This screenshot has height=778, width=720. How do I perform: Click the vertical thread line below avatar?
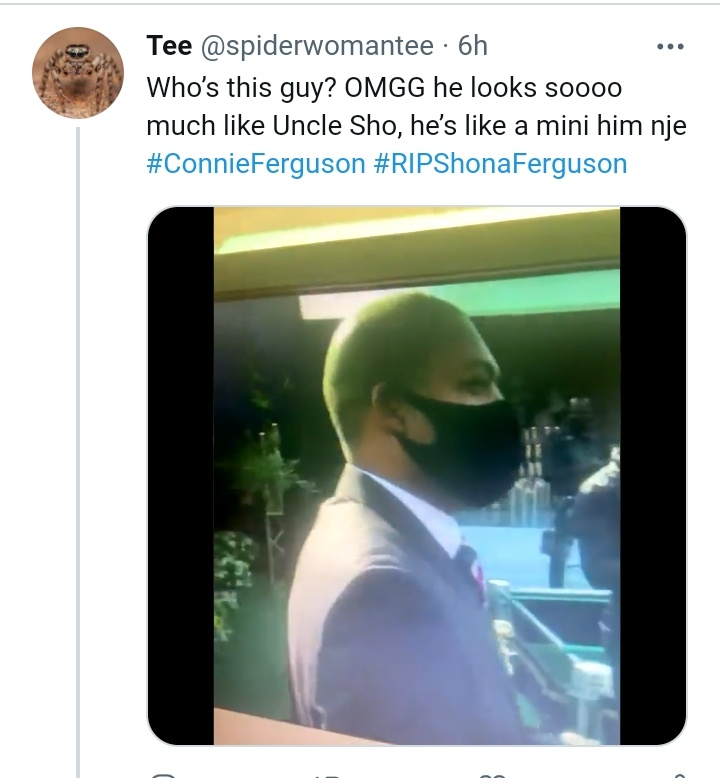tap(78, 450)
